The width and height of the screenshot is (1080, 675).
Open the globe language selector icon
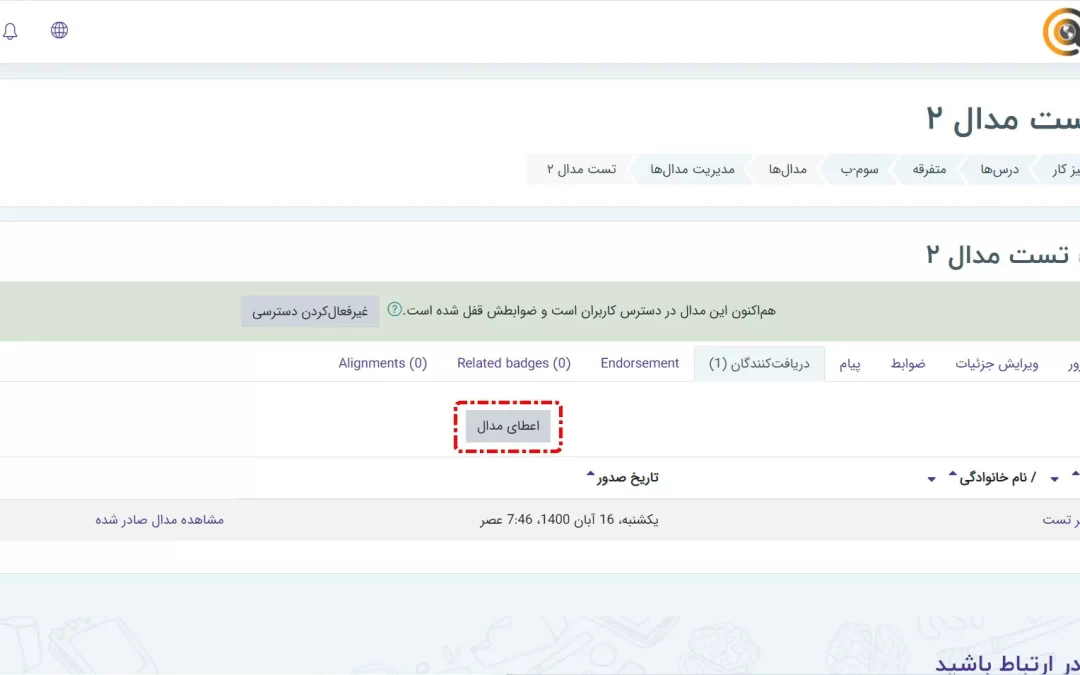tap(60, 30)
